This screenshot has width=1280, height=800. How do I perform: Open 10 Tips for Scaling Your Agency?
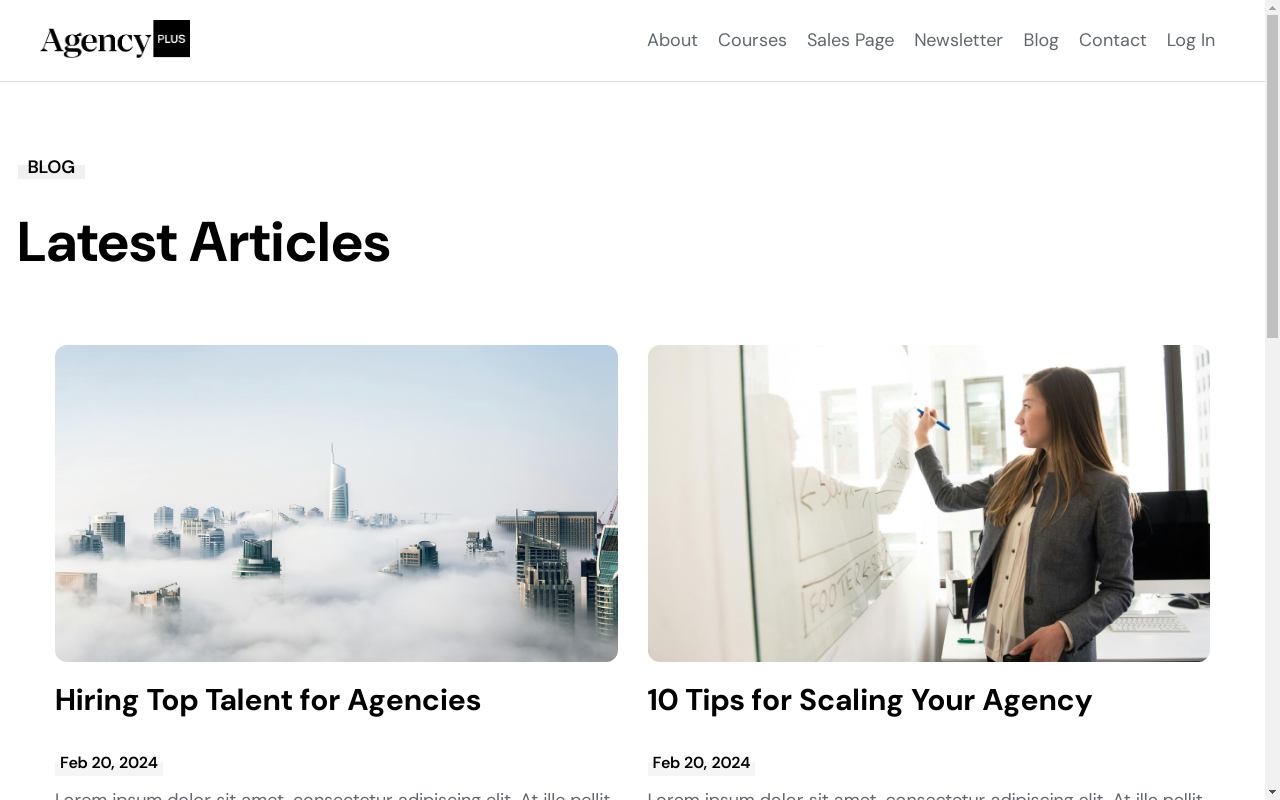870,700
